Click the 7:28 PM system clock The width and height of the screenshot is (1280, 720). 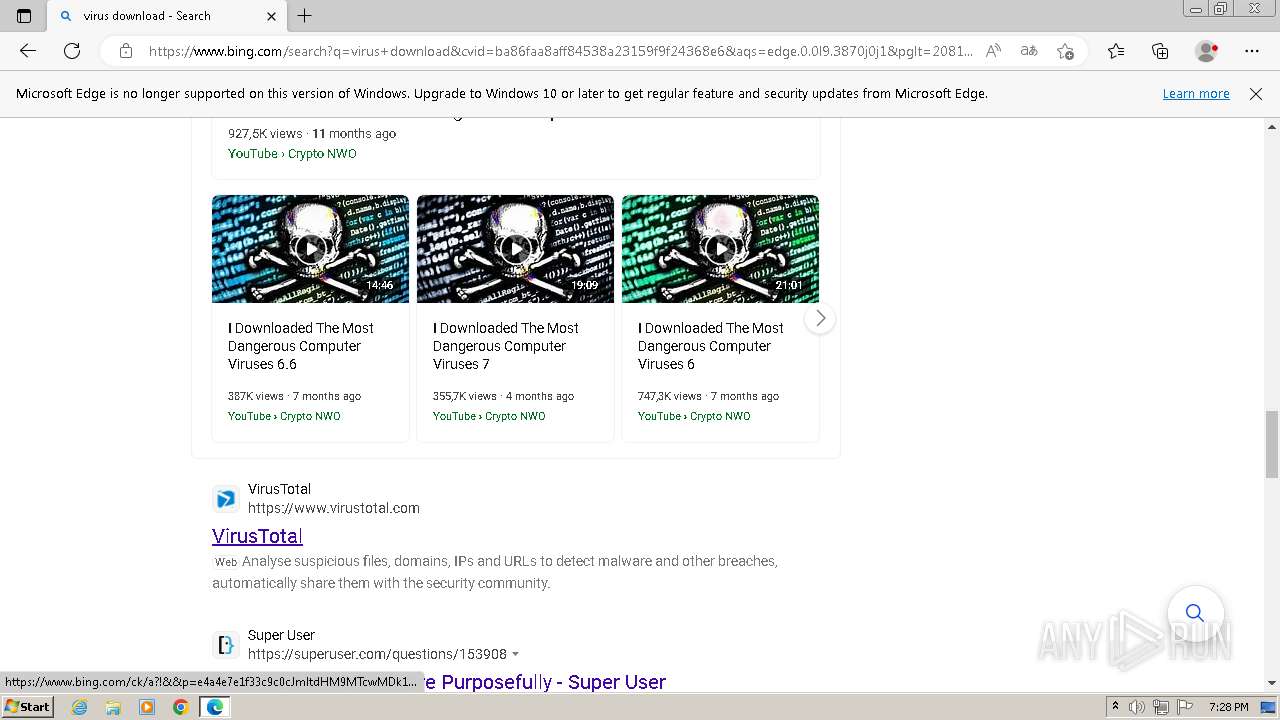point(1228,707)
